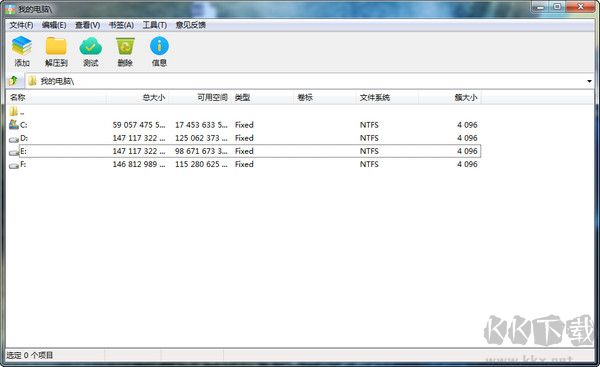Click the 测试 (Test) cloud icon
Viewport: 600px width, 367px height.
(90, 47)
